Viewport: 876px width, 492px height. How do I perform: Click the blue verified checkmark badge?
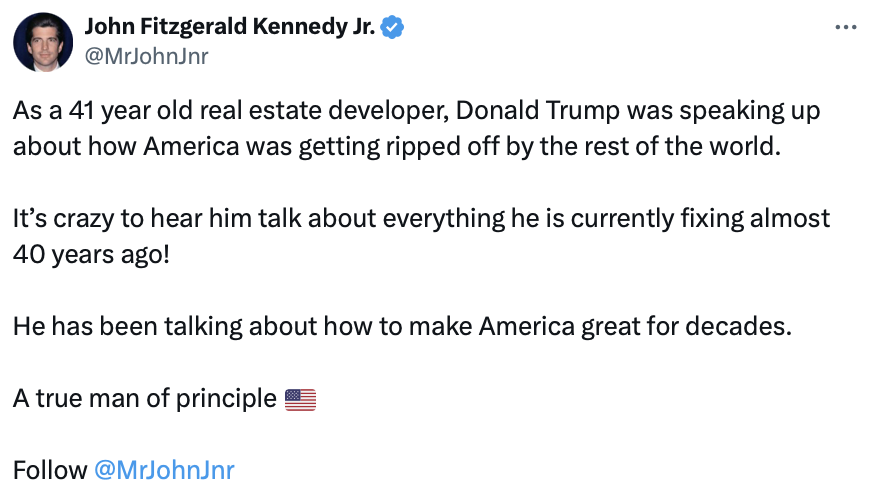(395, 28)
